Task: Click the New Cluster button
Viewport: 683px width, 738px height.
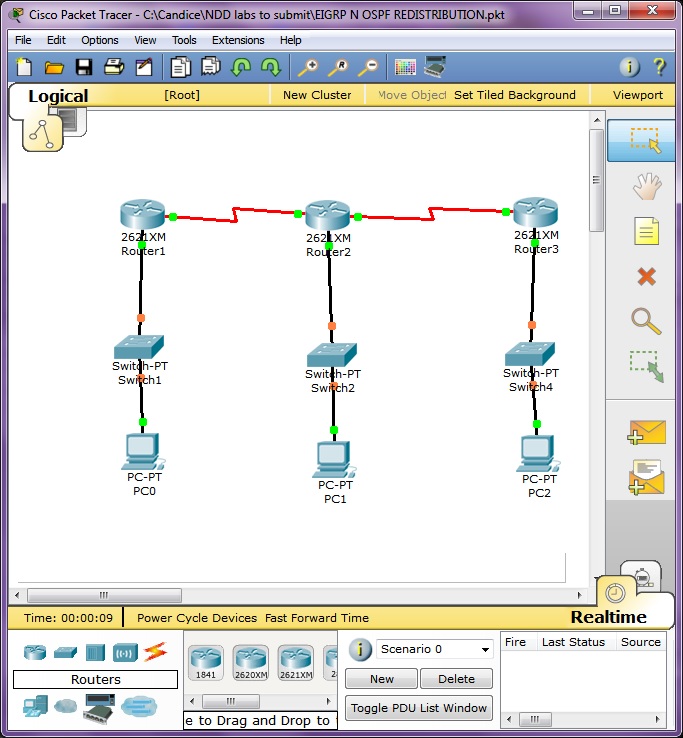Action: pyautogui.click(x=317, y=95)
